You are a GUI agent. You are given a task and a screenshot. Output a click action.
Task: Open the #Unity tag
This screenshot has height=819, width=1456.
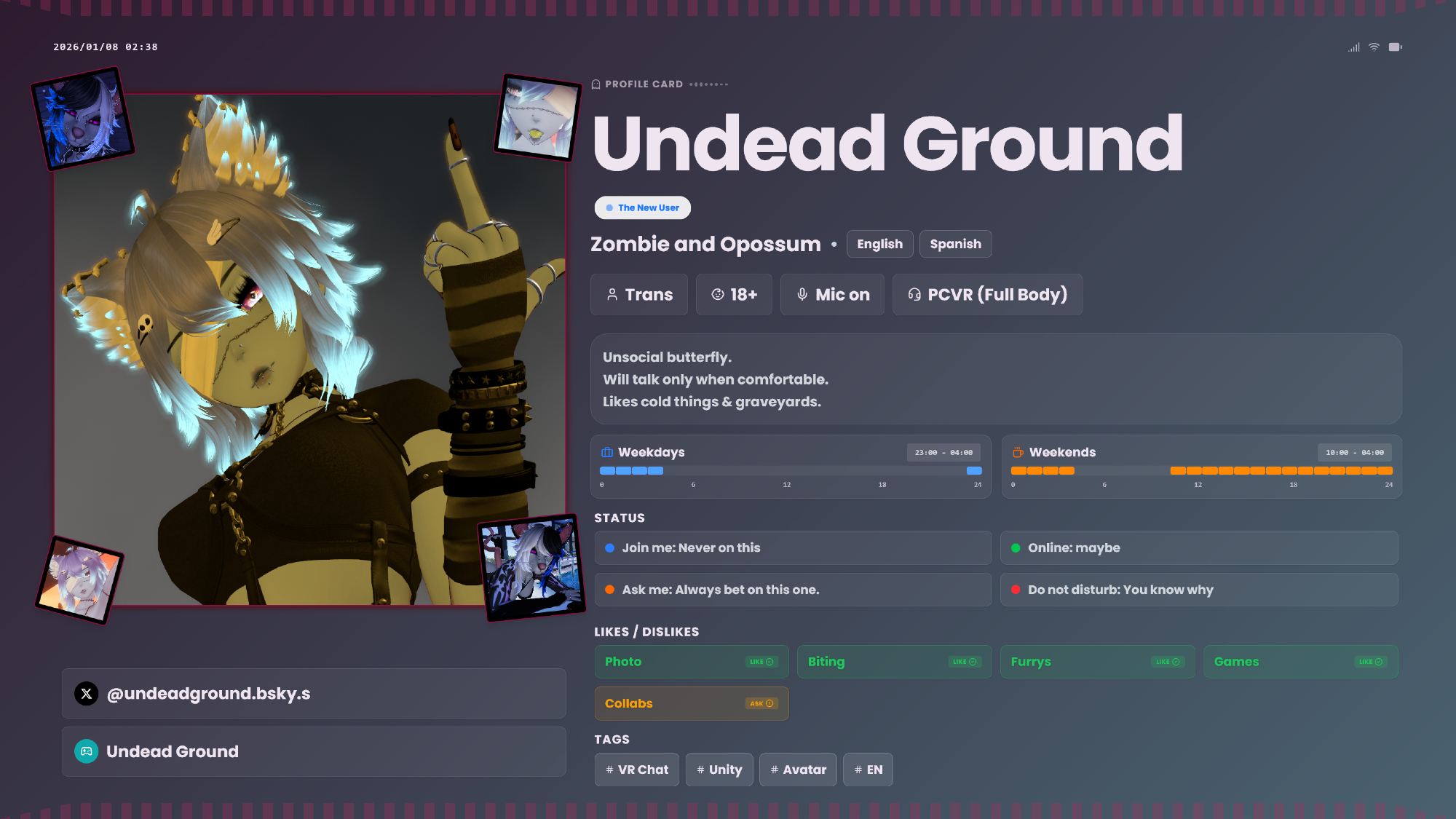[719, 769]
